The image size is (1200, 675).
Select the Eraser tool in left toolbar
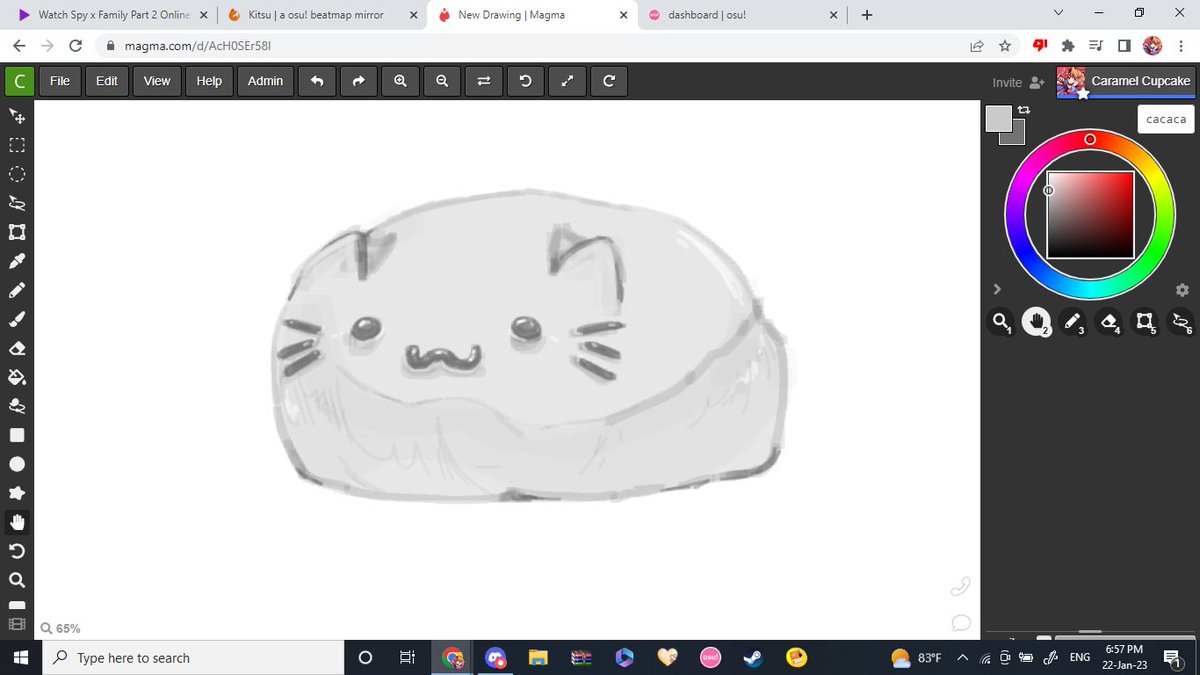[17, 348]
